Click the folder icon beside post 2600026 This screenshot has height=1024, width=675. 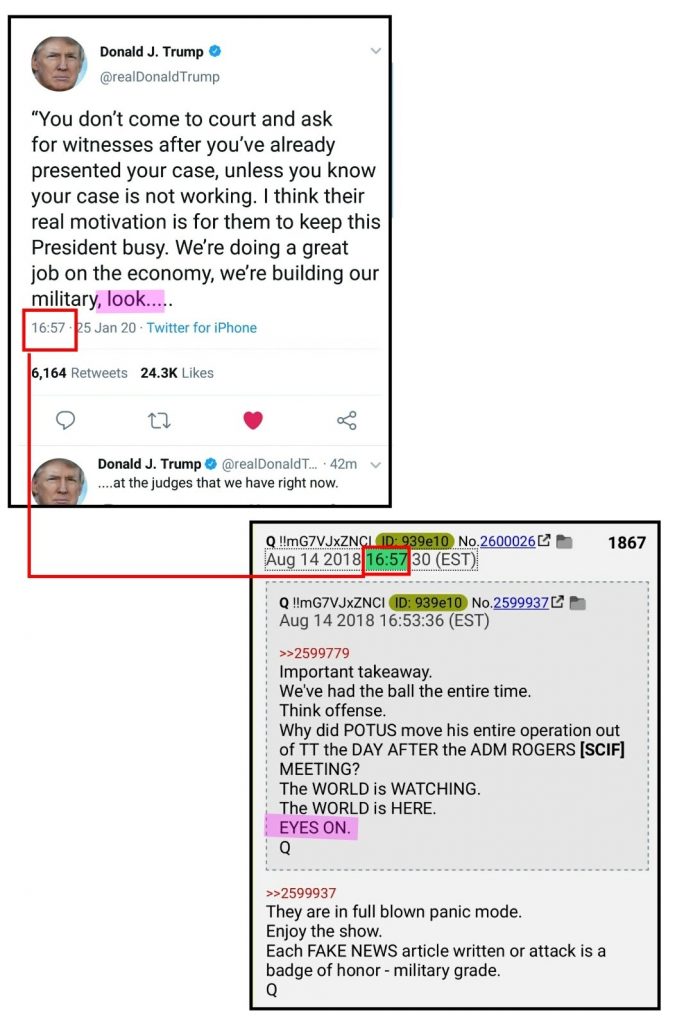[564, 541]
